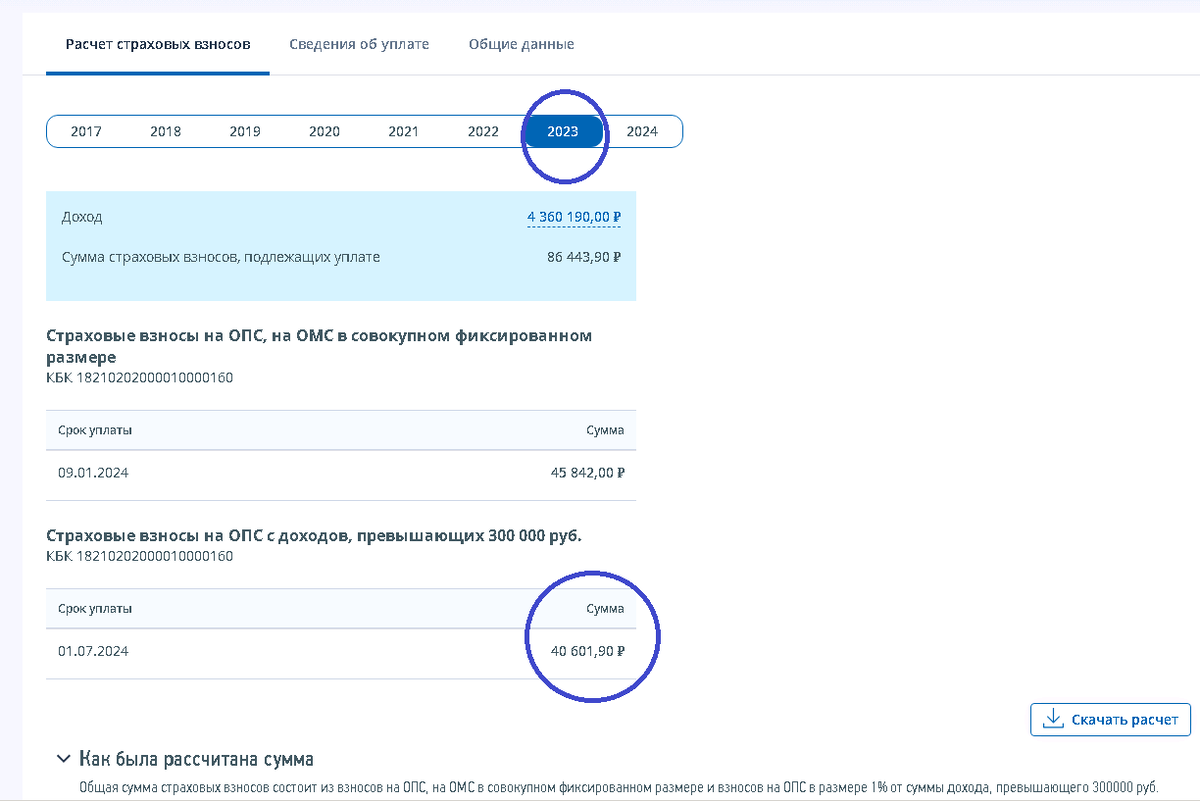
Task: Select year 2023
Action: coord(563,131)
